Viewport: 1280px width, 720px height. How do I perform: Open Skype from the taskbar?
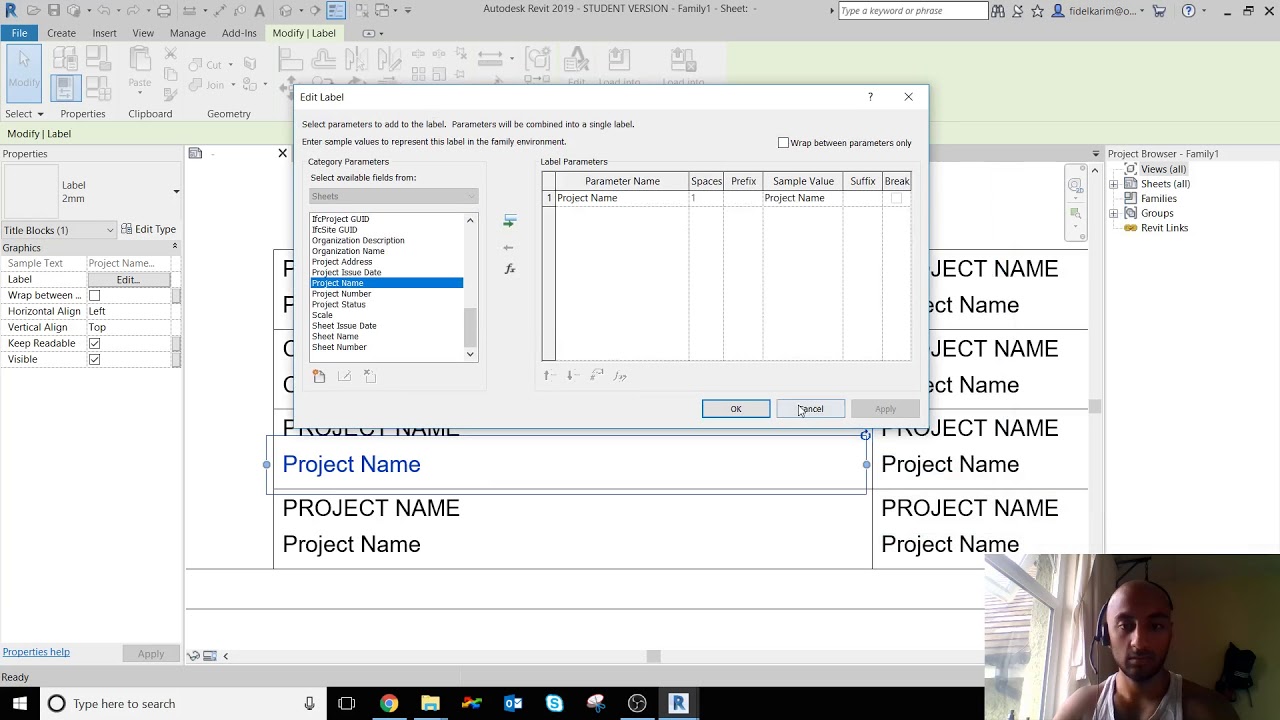[554, 703]
